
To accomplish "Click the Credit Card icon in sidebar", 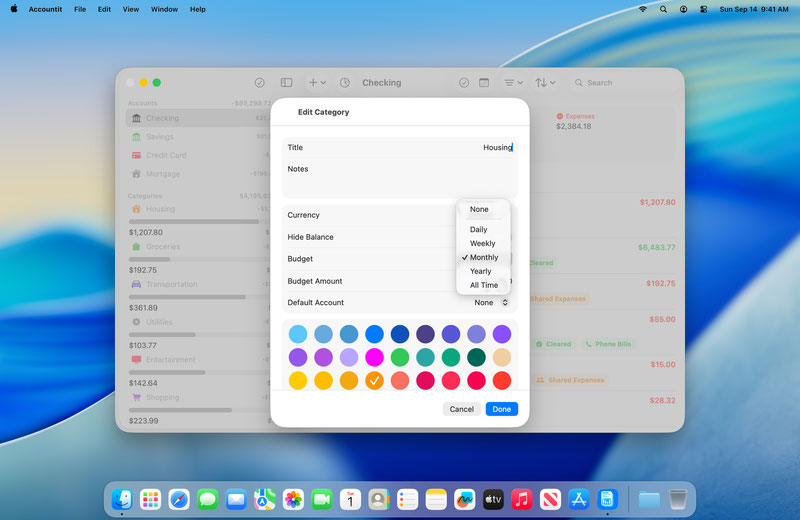I will pos(136,155).
